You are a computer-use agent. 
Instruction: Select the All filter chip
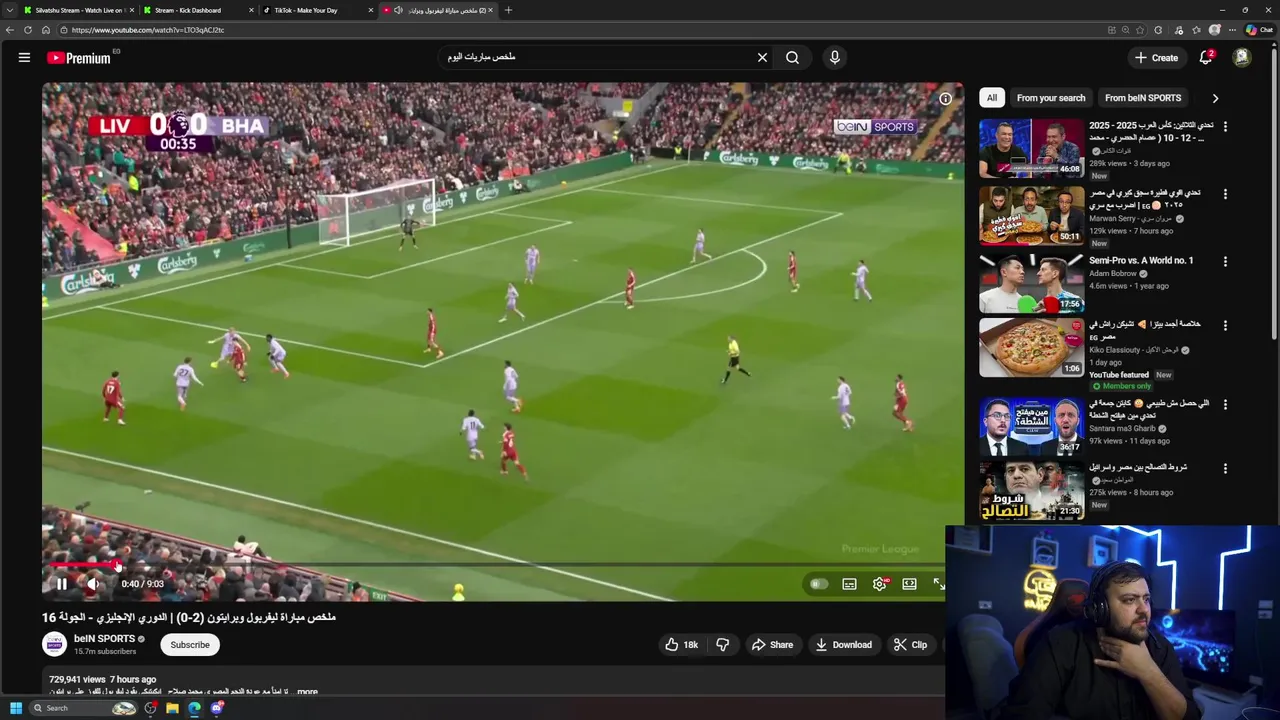(991, 98)
